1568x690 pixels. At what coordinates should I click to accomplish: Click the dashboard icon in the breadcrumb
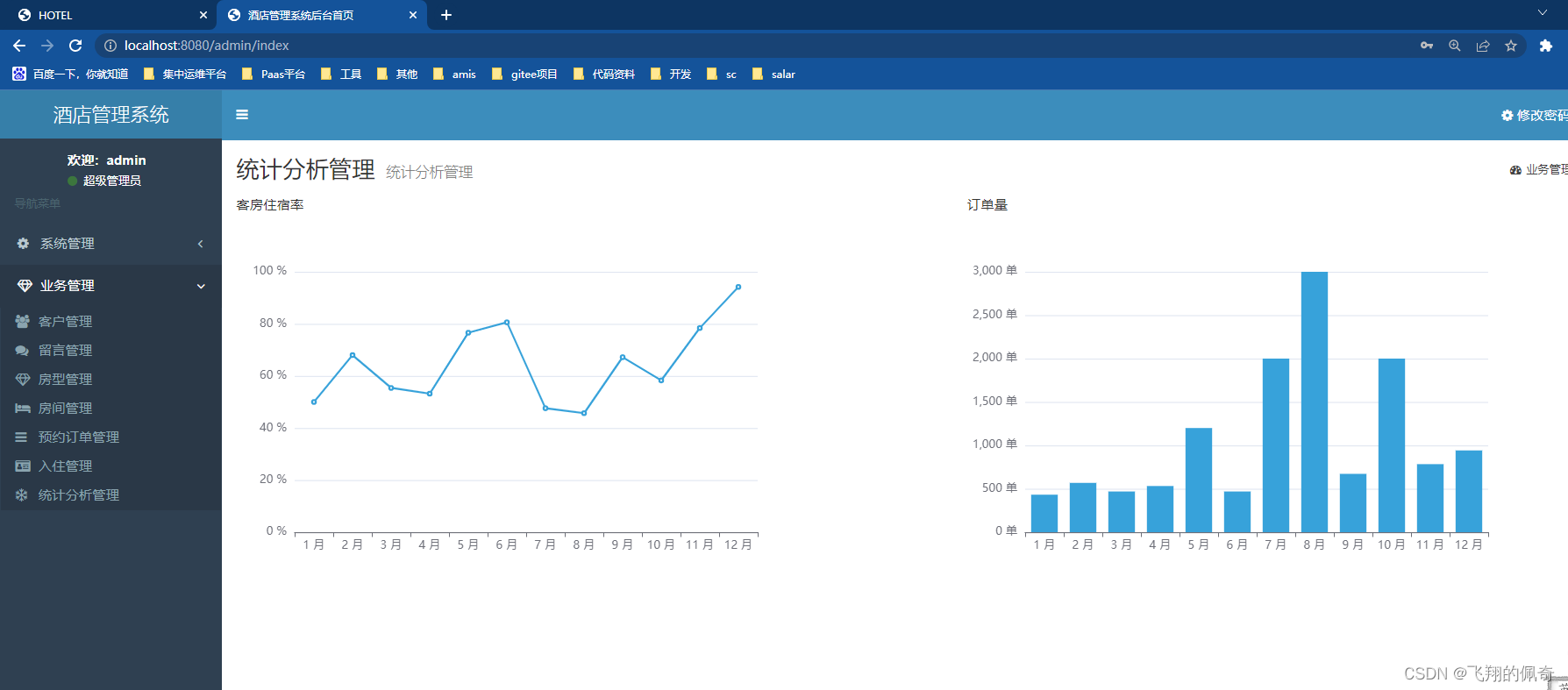1515,170
